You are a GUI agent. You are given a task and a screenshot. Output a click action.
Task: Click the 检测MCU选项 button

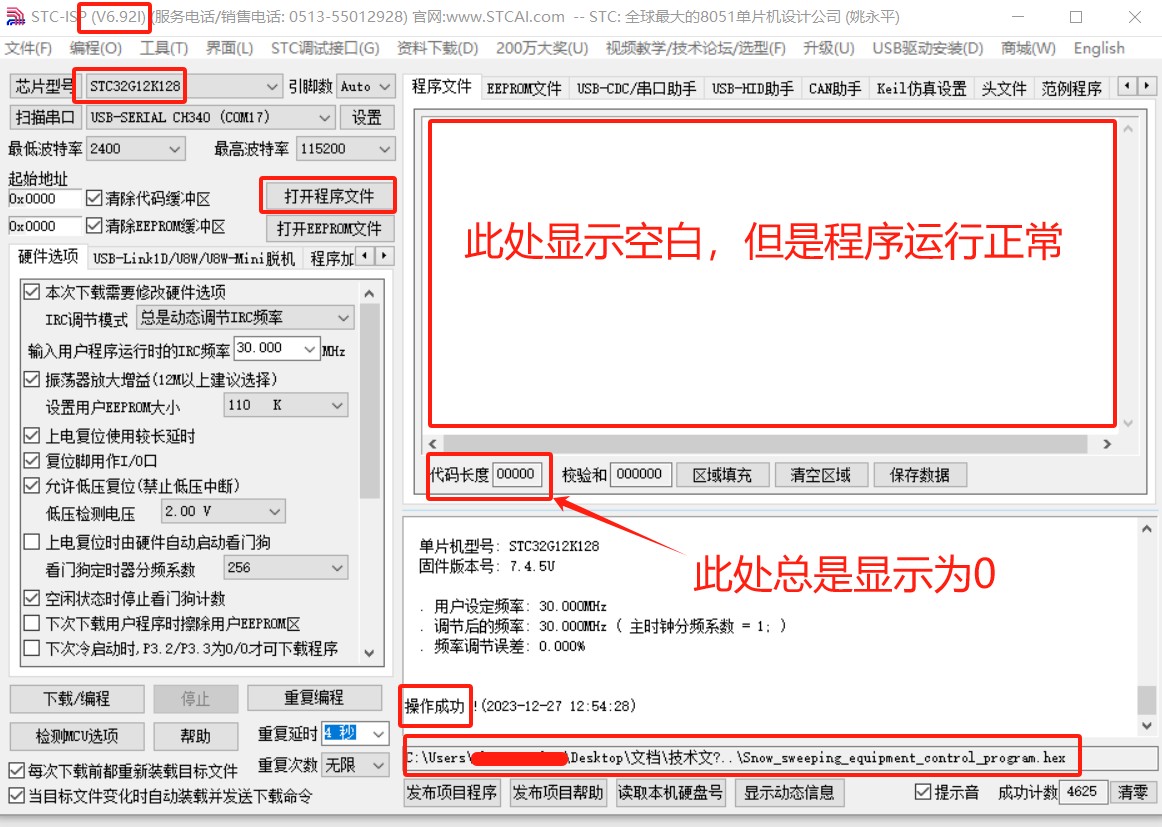(x=76, y=736)
